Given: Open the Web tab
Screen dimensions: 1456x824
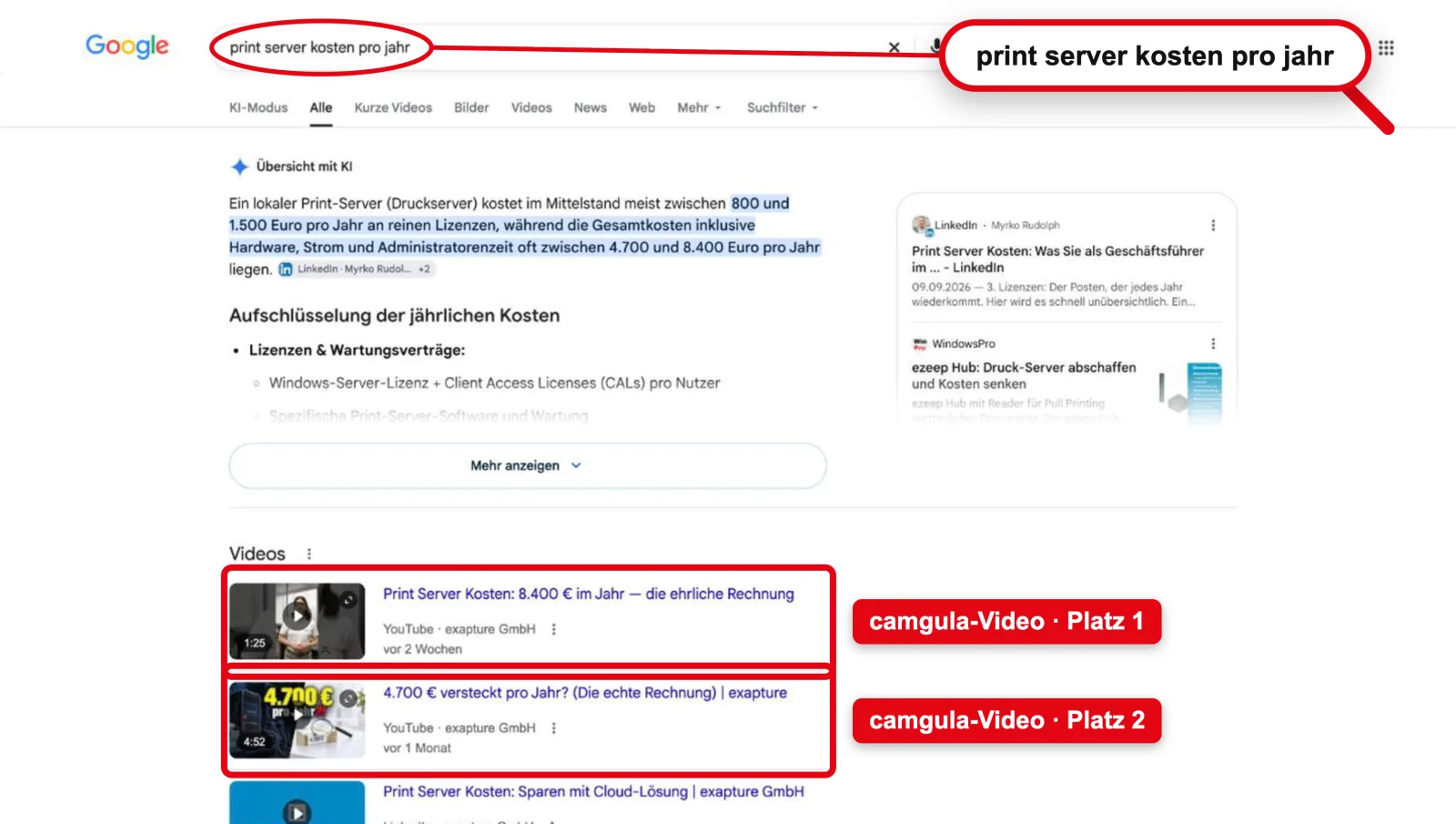Looking at the screenshot, I should 642,107.
